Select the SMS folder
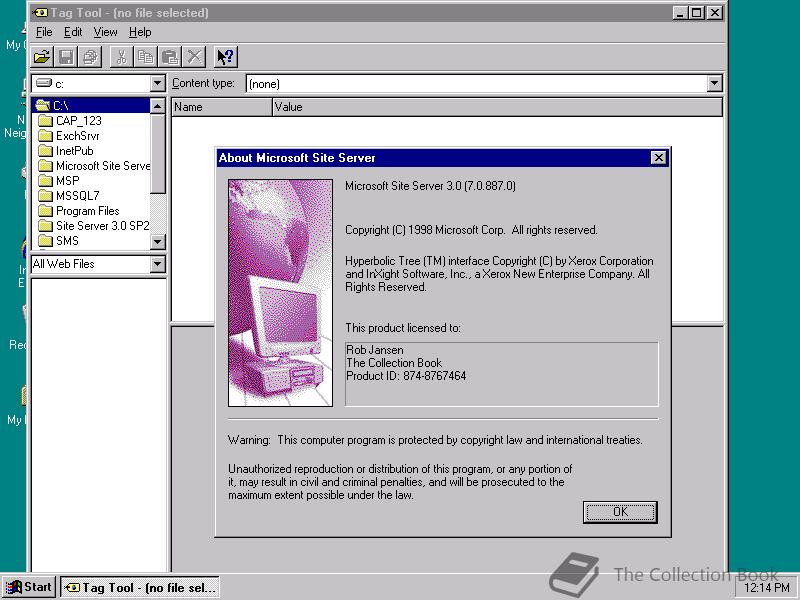This screenshot has height=600, width=800. coord(58,241)
